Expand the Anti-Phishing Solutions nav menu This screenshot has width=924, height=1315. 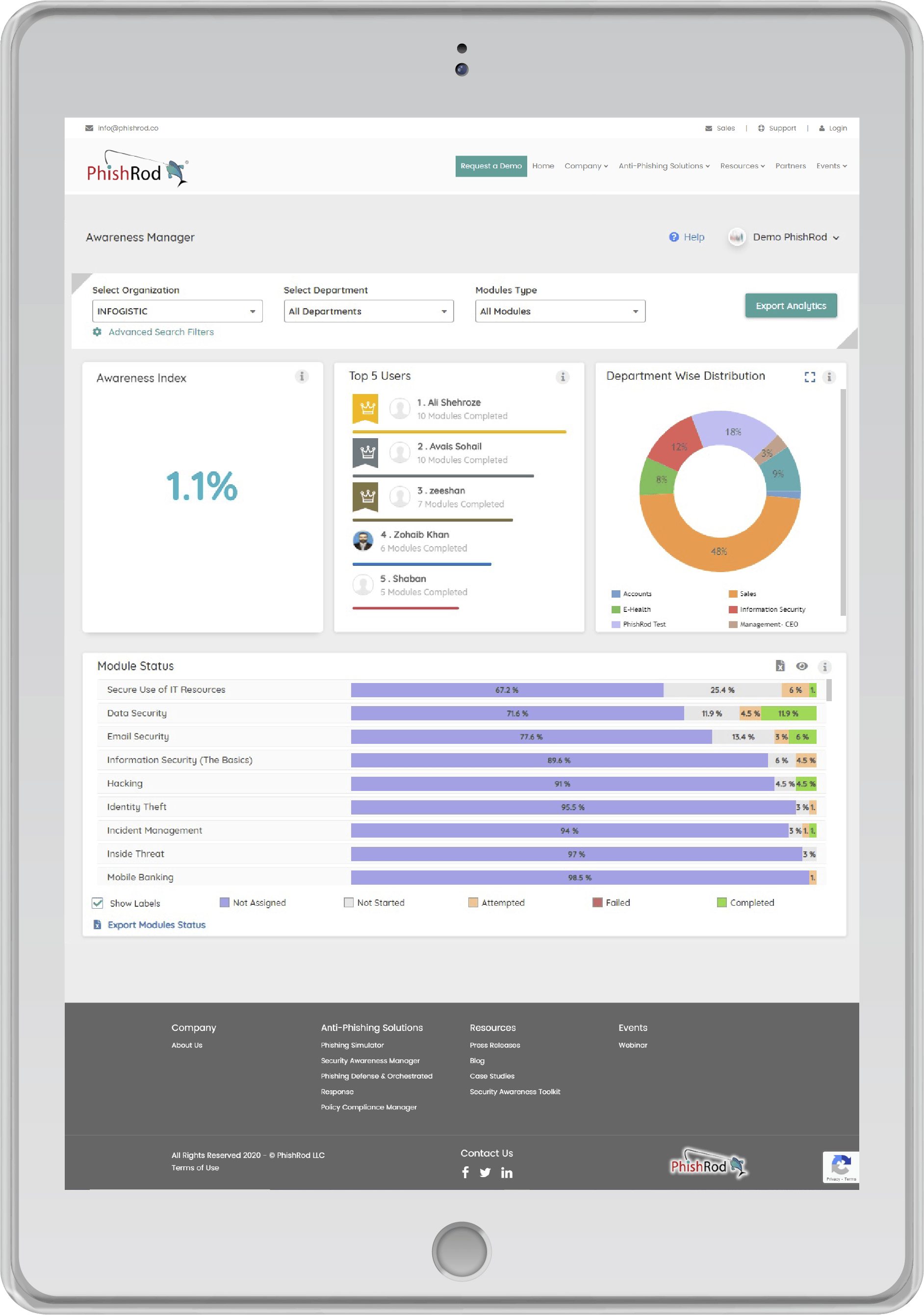tap(664, 166)
